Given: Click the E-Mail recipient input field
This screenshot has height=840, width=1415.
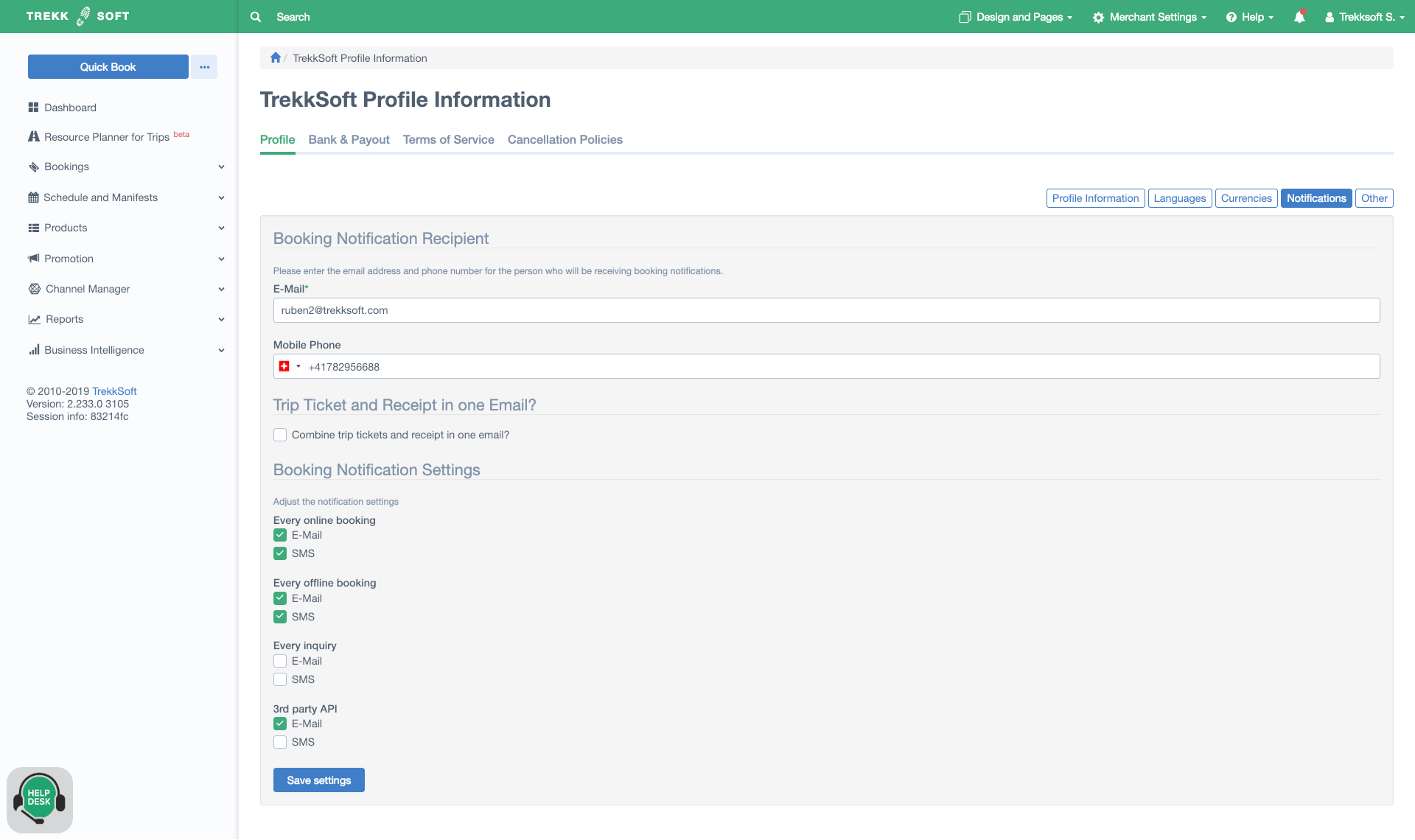Looking at the screenshot, I should [826, 310].
